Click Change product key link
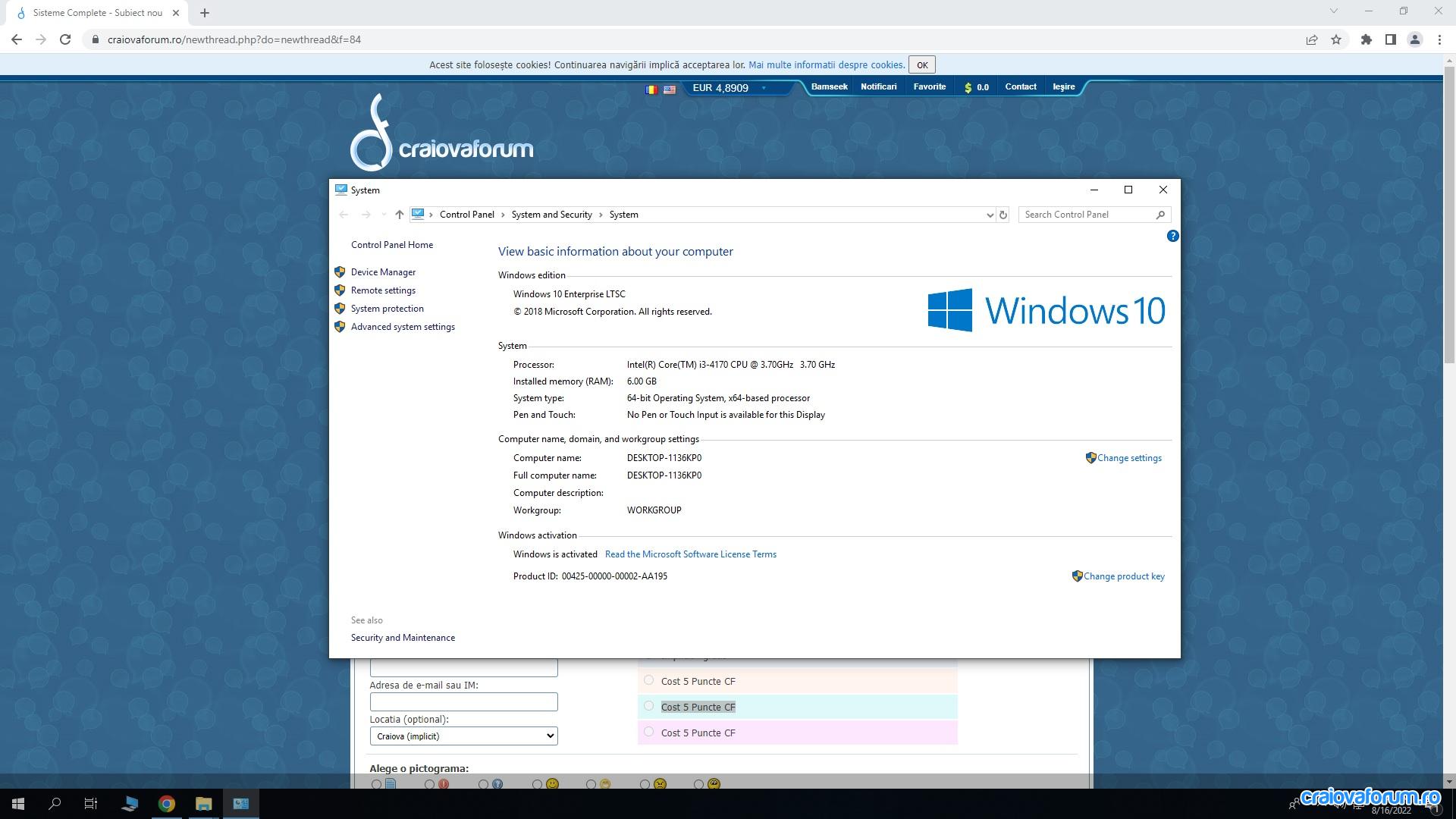Screen dimensions: 1456x819 pyautogui.click(x=1124, y=576)
